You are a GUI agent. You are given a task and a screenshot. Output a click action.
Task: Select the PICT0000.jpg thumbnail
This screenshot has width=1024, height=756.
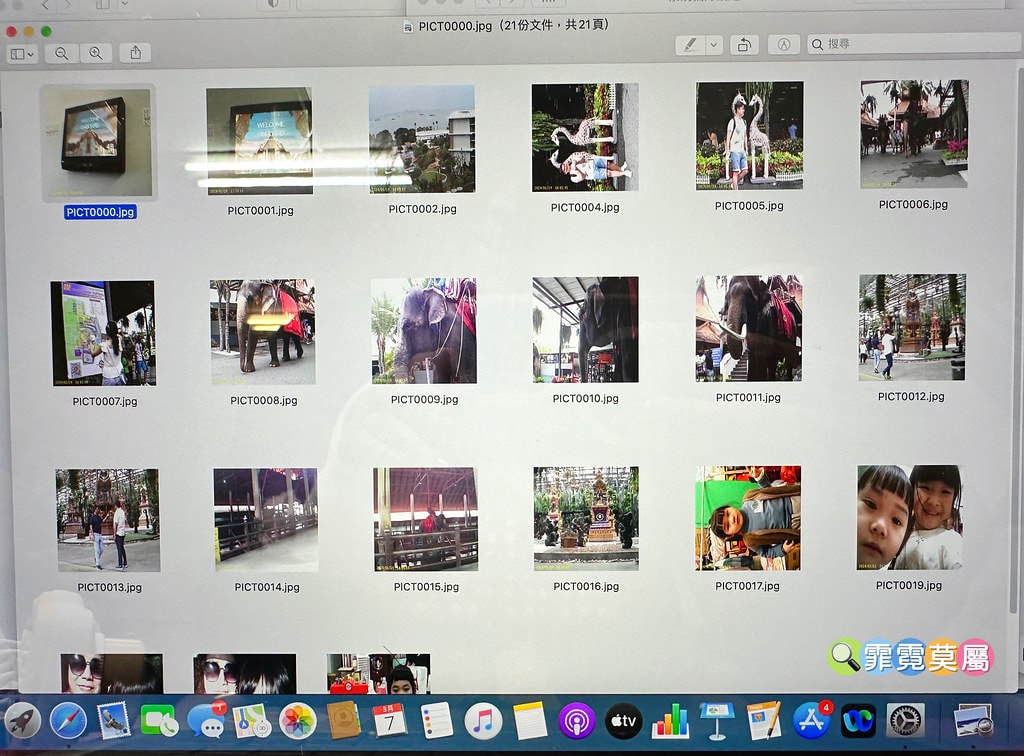pyautogui.click(x=96, y=141)
